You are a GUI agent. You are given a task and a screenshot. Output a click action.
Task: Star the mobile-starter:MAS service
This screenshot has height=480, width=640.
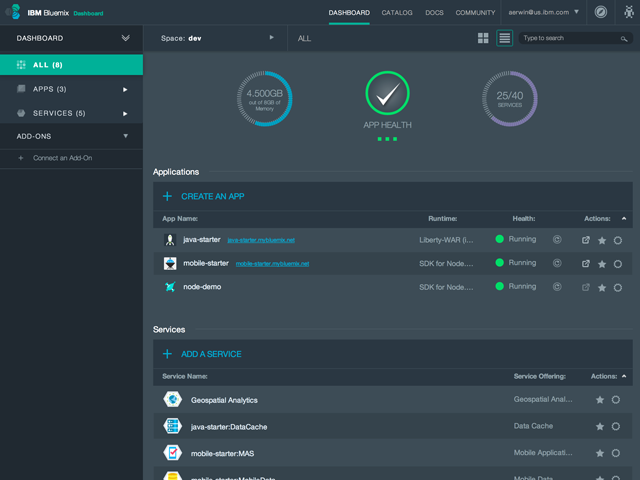tap(600, 453)
